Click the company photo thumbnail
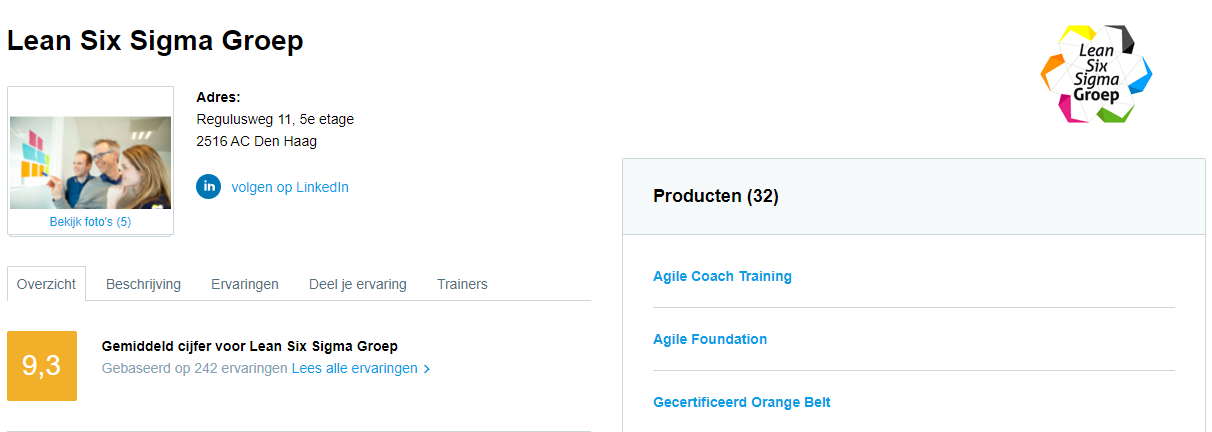The height and width of the screenshot is (432, 1212). pyautogui.click(x=90, y=162)
